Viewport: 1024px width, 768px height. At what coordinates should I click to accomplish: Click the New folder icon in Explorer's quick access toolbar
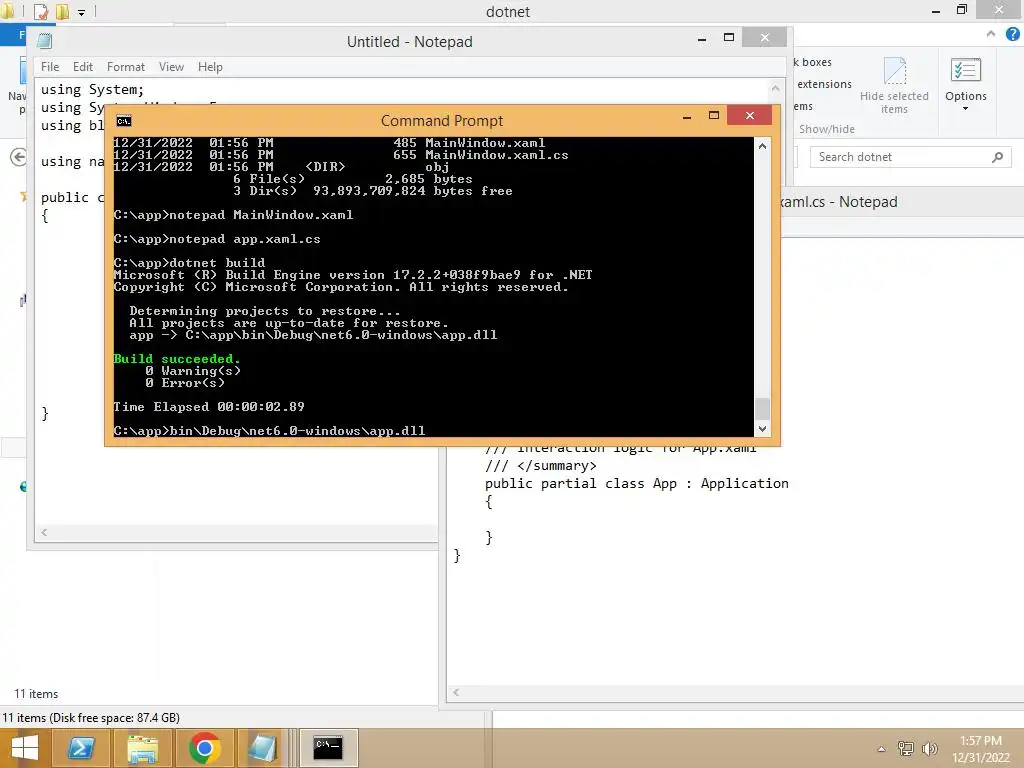(x=62, y=11)
